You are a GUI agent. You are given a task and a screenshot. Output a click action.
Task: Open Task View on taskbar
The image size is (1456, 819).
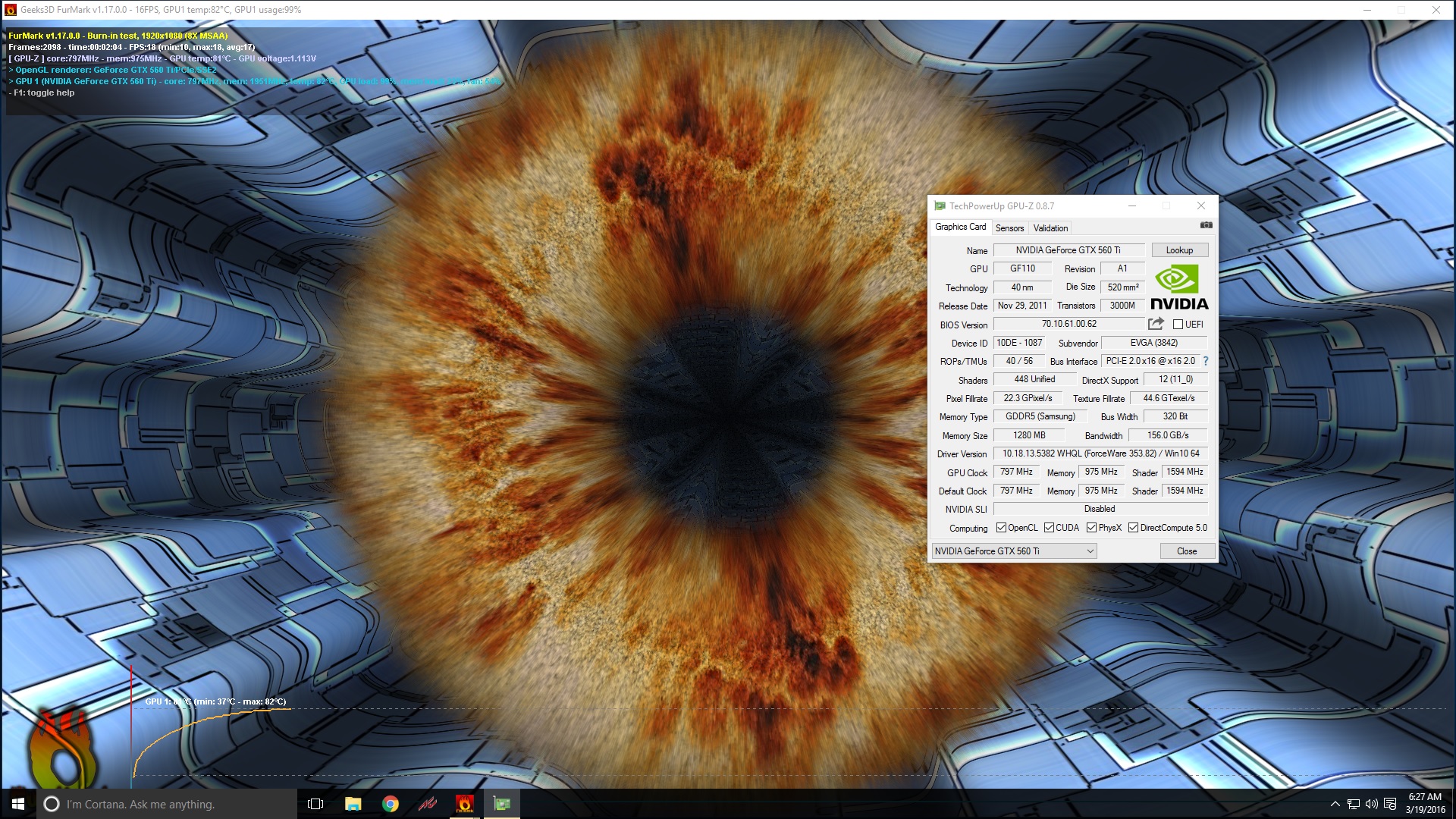(315, 804)
